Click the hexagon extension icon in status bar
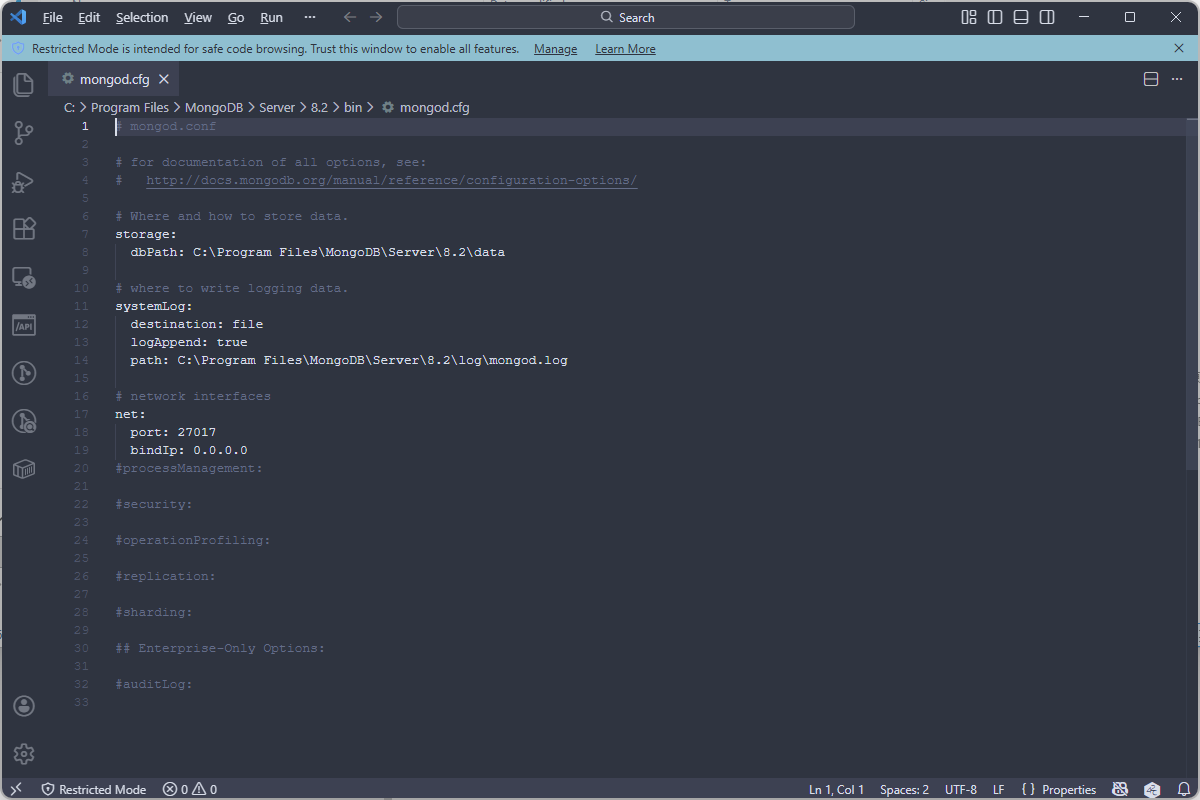This screenshot has height=800, width=1200. pyautogui.click(x=1153, y=789)
